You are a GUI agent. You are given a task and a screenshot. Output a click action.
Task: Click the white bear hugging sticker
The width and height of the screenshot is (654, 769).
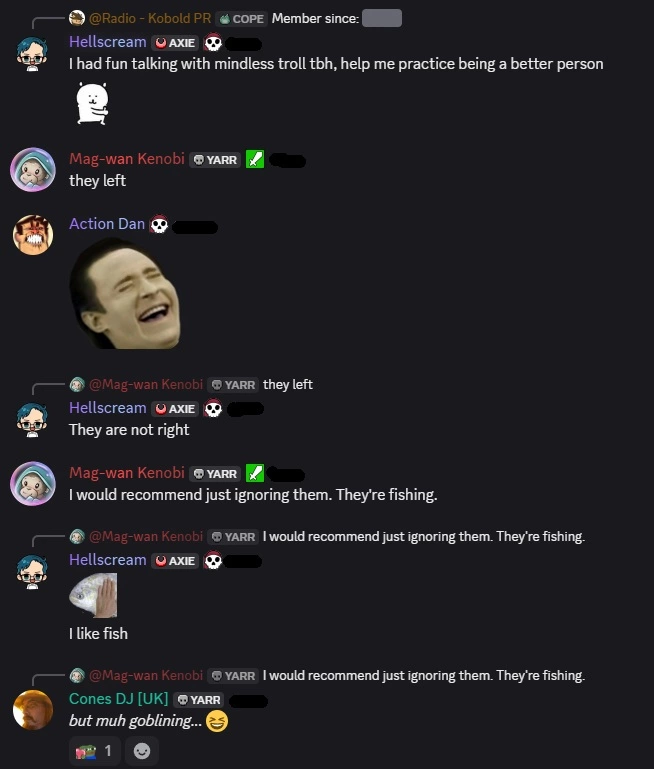click(x=92, y=103)
